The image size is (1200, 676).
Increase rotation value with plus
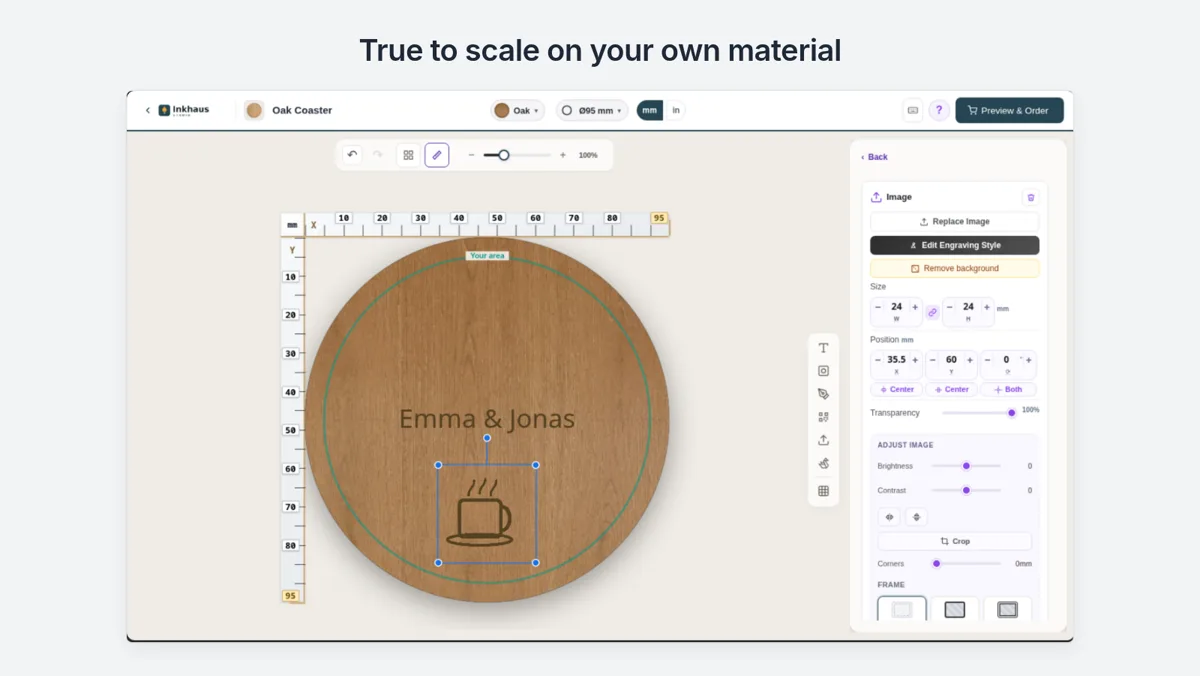point(1028,360)
